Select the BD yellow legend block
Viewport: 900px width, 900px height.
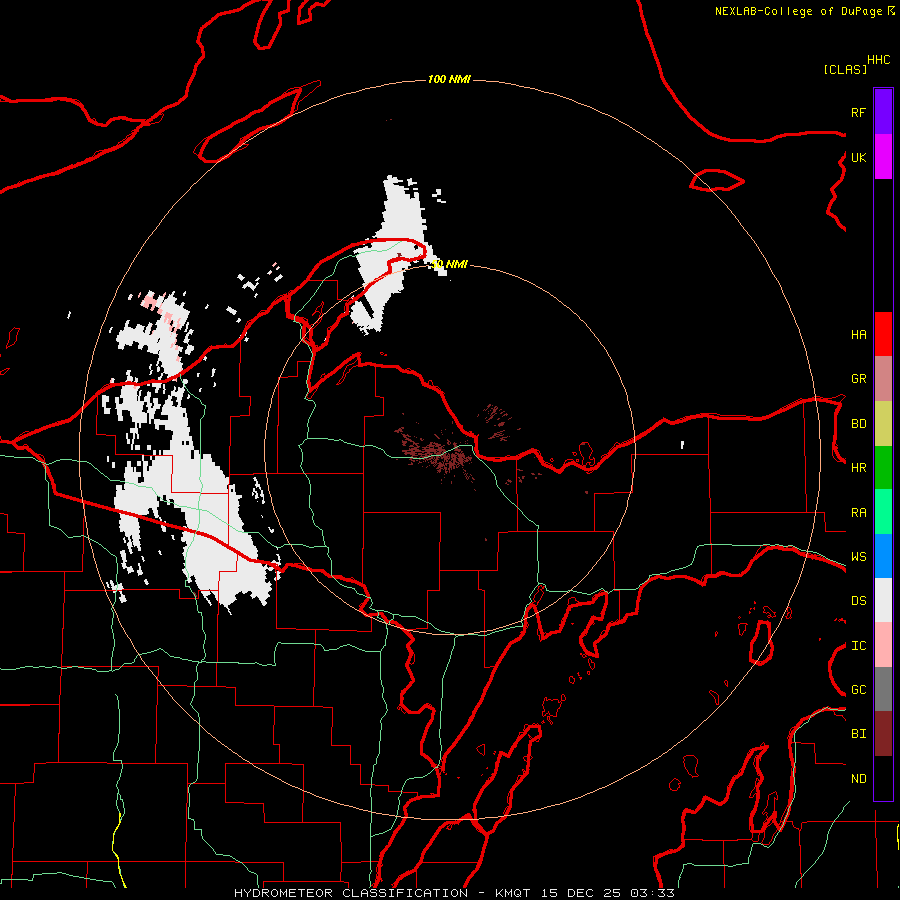coord(883,424)
